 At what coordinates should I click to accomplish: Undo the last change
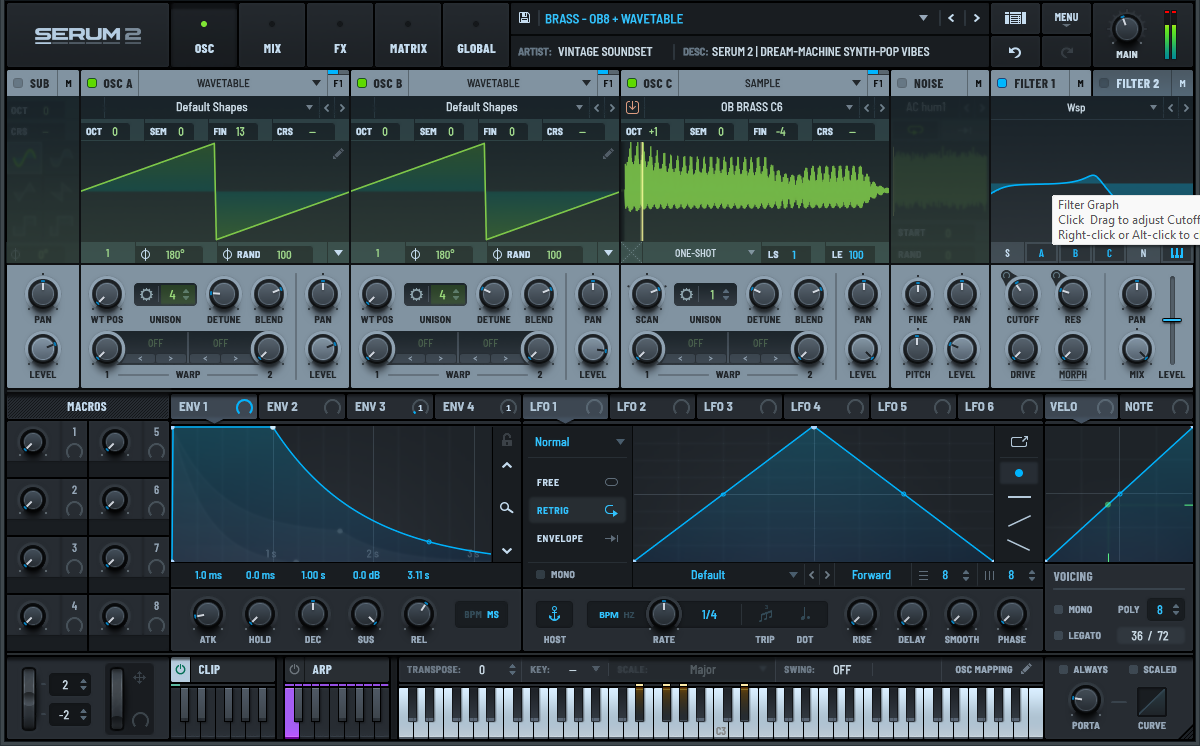(1015, 51)
